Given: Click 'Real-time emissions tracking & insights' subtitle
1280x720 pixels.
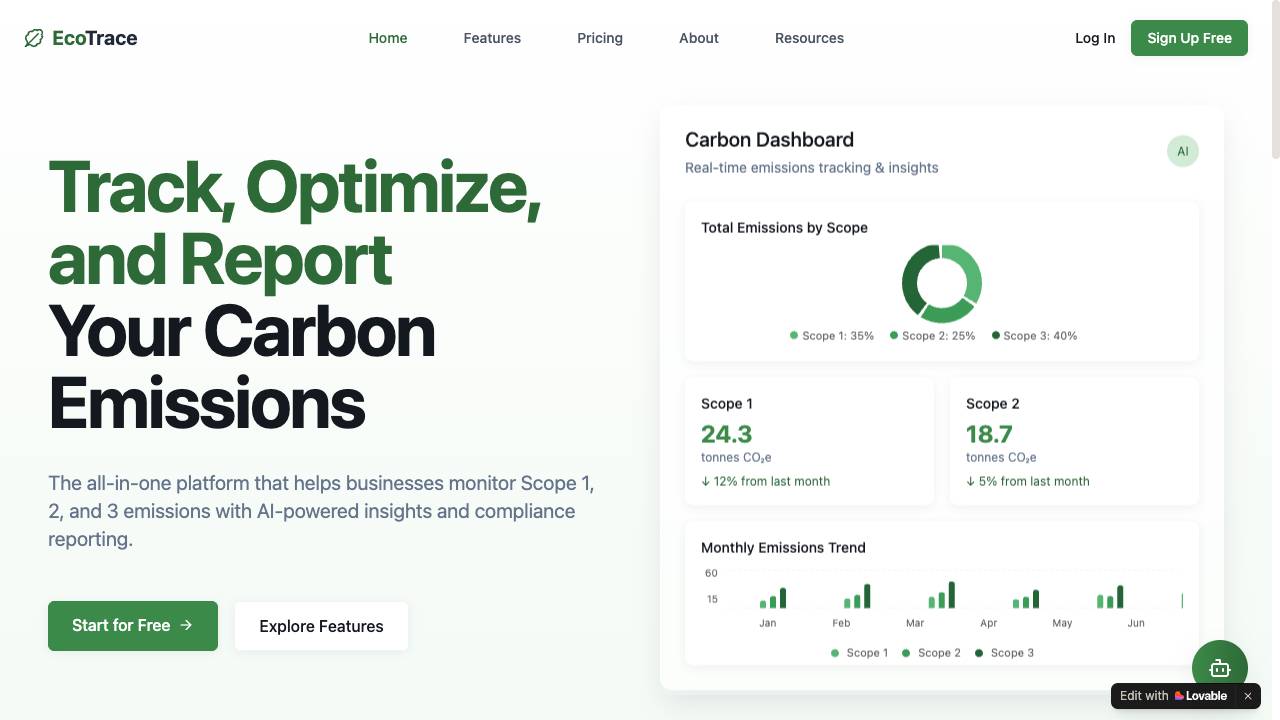Looking at the screenshot, I should click(812, 168).
